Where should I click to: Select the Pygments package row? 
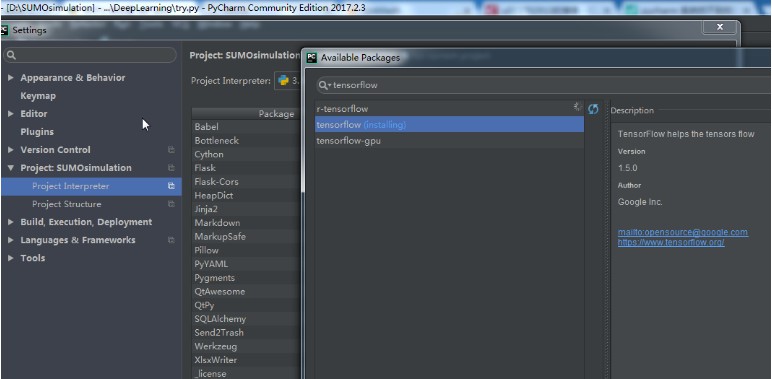247,278
